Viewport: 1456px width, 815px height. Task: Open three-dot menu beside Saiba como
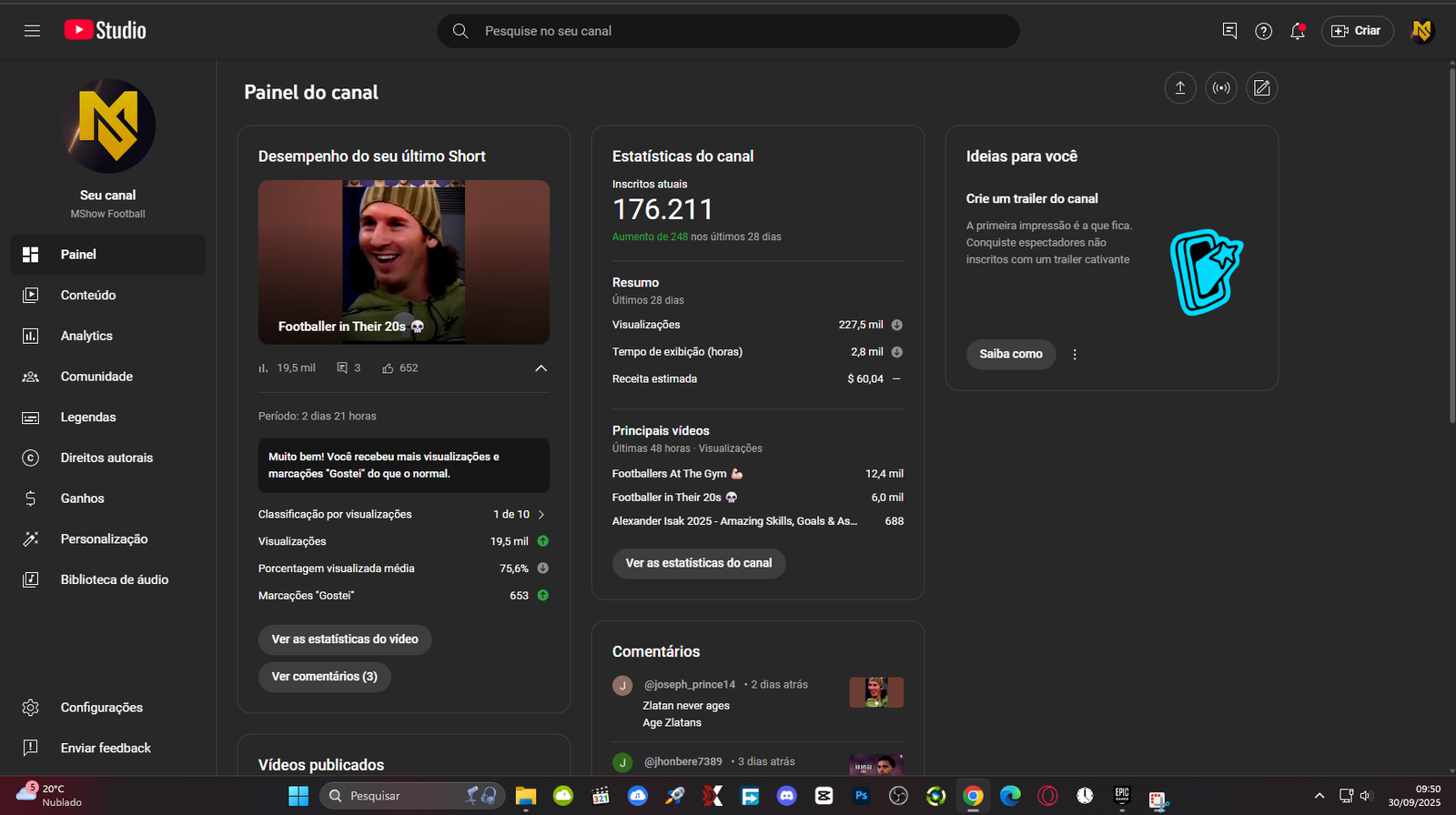tap(1075, 355)
